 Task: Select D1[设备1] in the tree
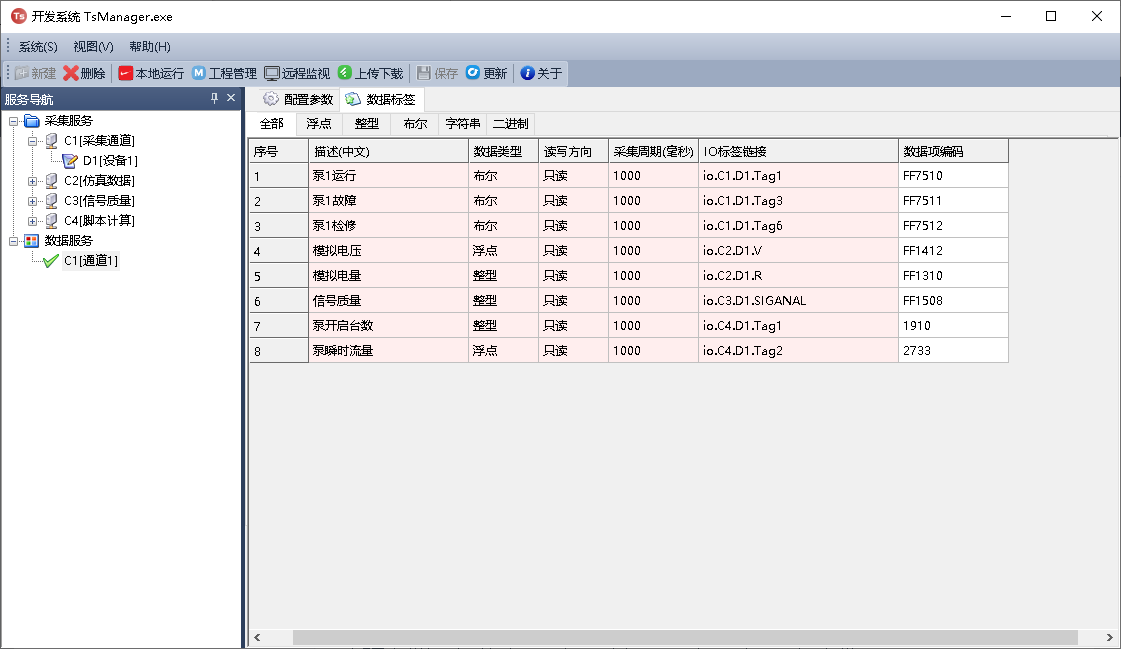click(109, 161)
